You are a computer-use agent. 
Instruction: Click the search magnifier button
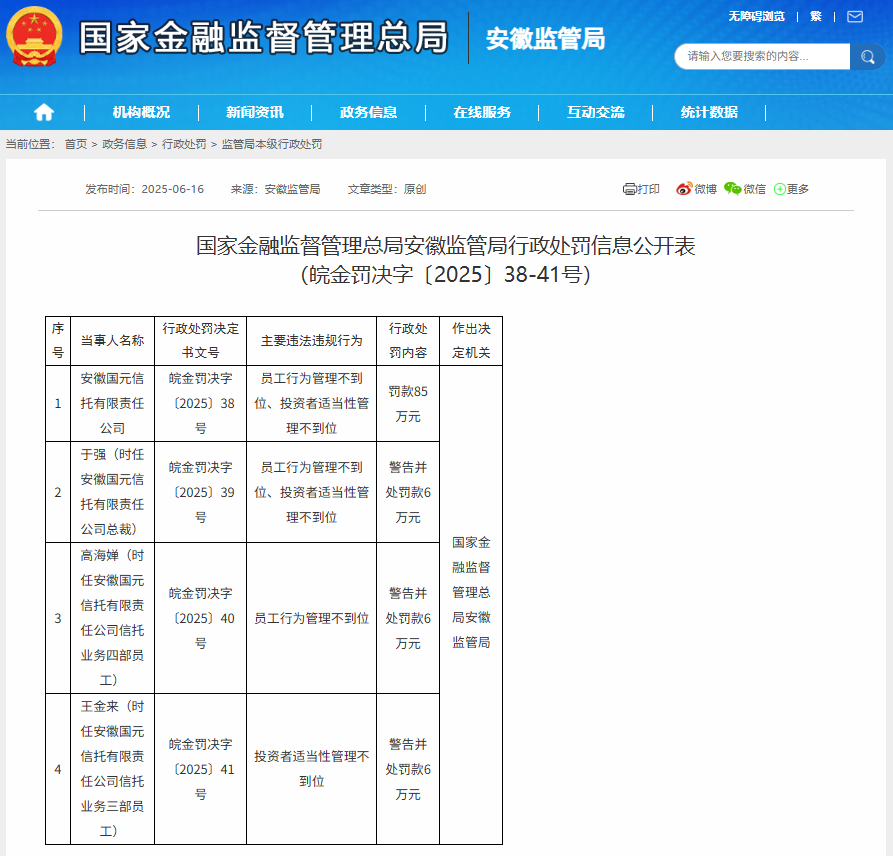(867, 56)
